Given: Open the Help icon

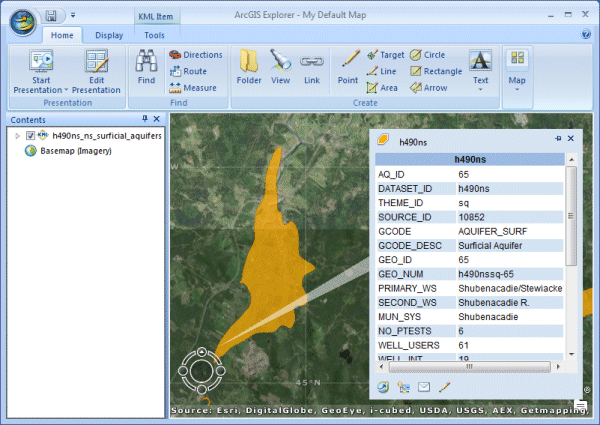Looking at the screenshot, I should click(586, 34).
